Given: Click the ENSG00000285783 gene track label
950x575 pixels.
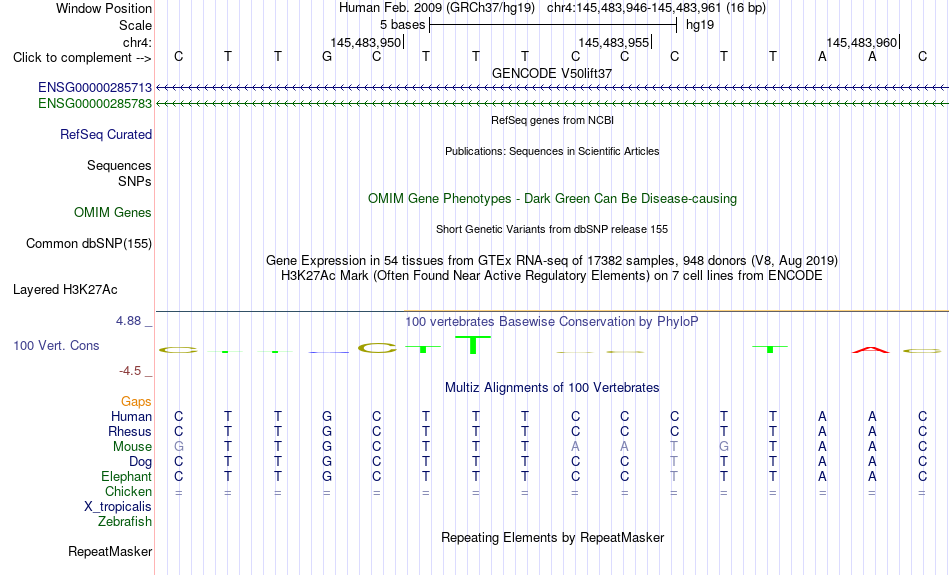Looking at the screenshot, I should pyautogui.click(x=95, y=104).
